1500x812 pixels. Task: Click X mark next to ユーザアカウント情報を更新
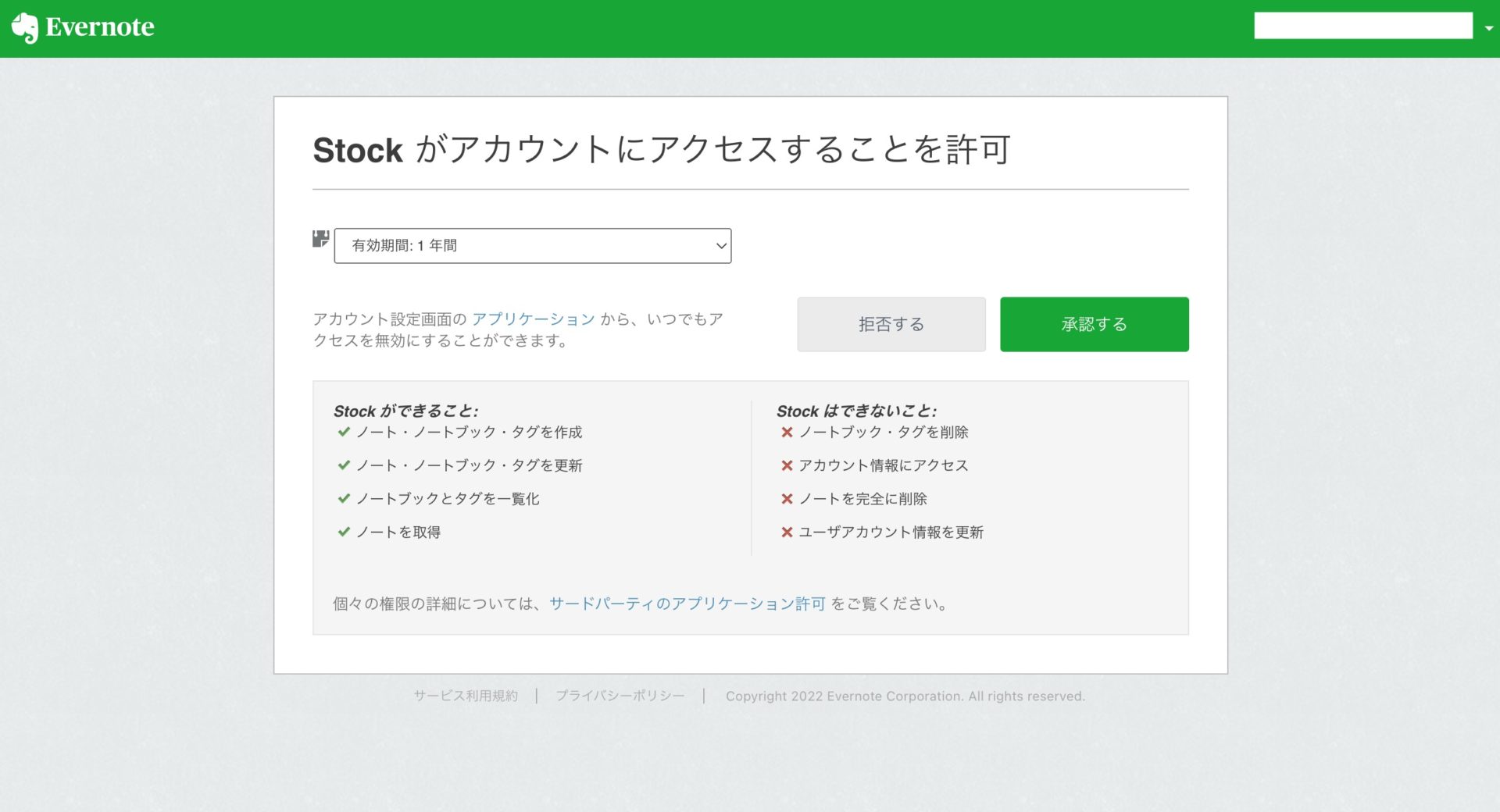[787, 532]
